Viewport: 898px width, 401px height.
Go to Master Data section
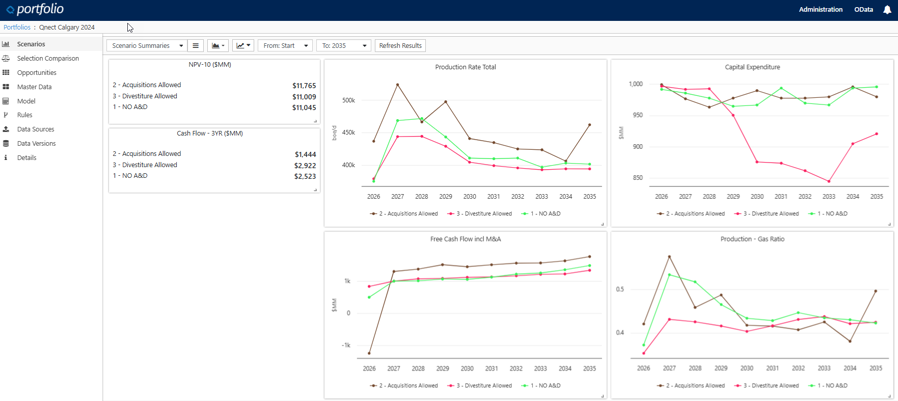coord(34,87)
